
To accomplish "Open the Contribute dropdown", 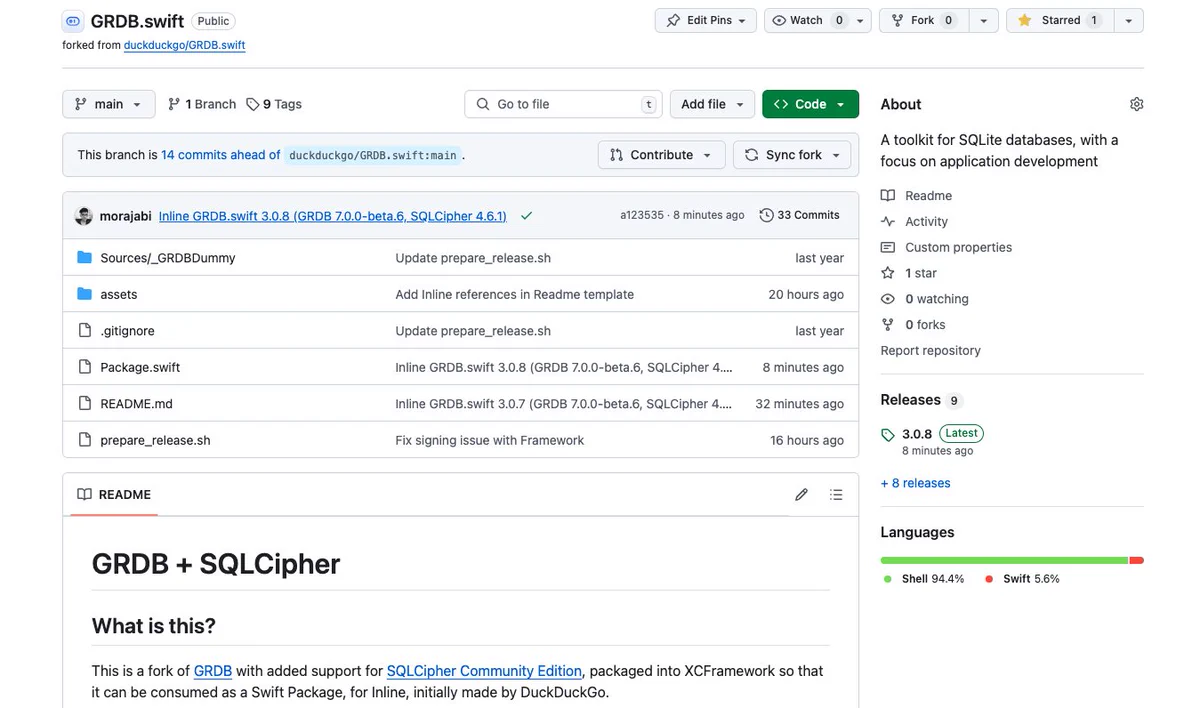I will pos(660,155).
